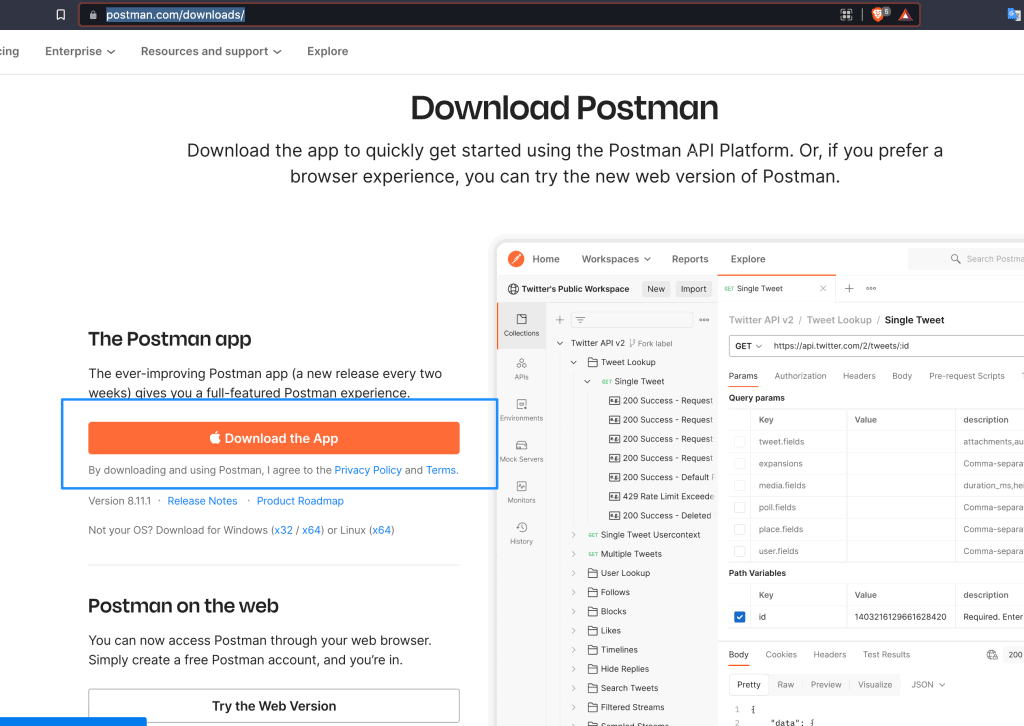Check the tweet.fields checkbox
The height and width of the screenshot is (726, 1024).
pos(739,442)
